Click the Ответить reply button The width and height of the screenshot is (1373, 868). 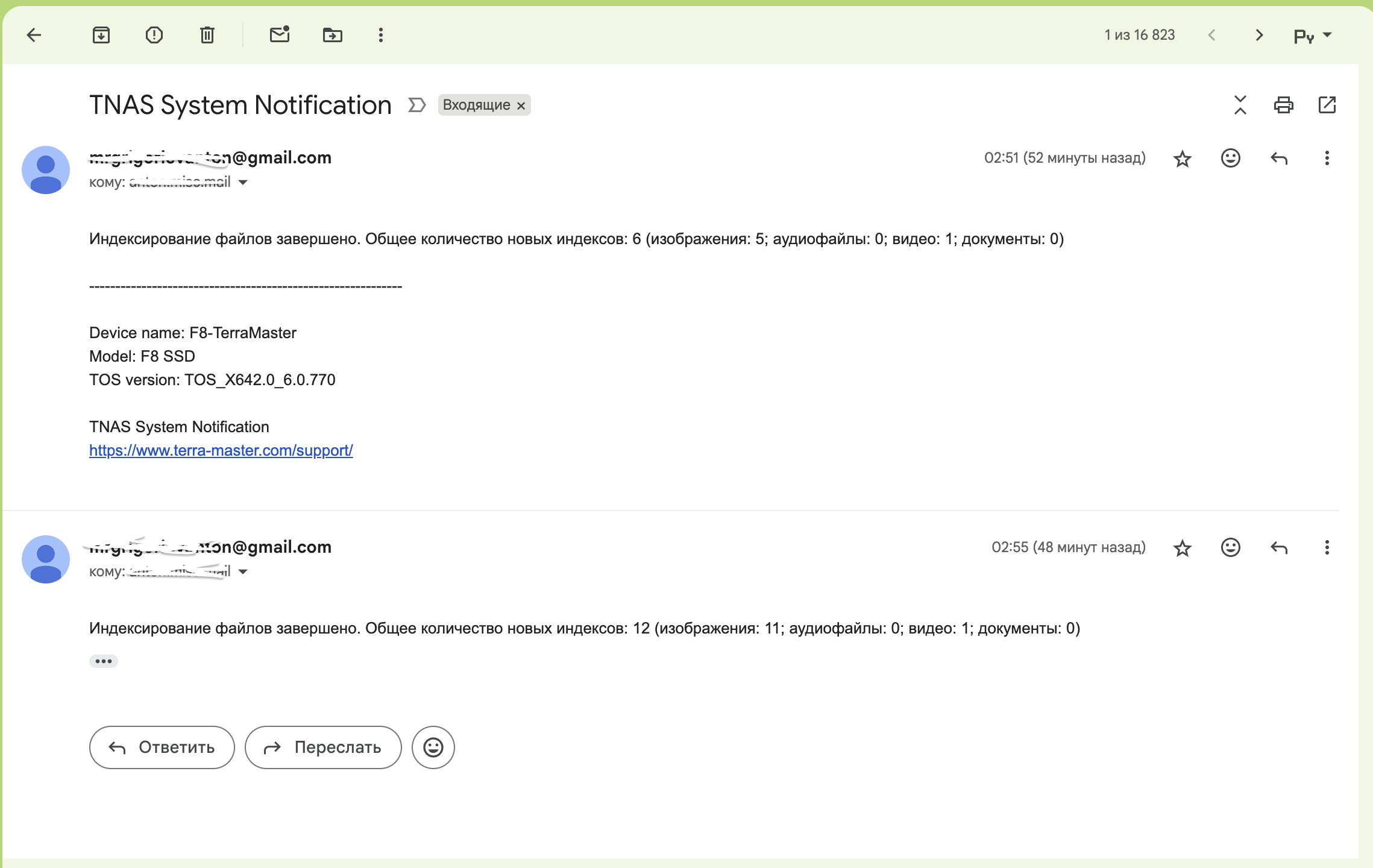(162, 747)
